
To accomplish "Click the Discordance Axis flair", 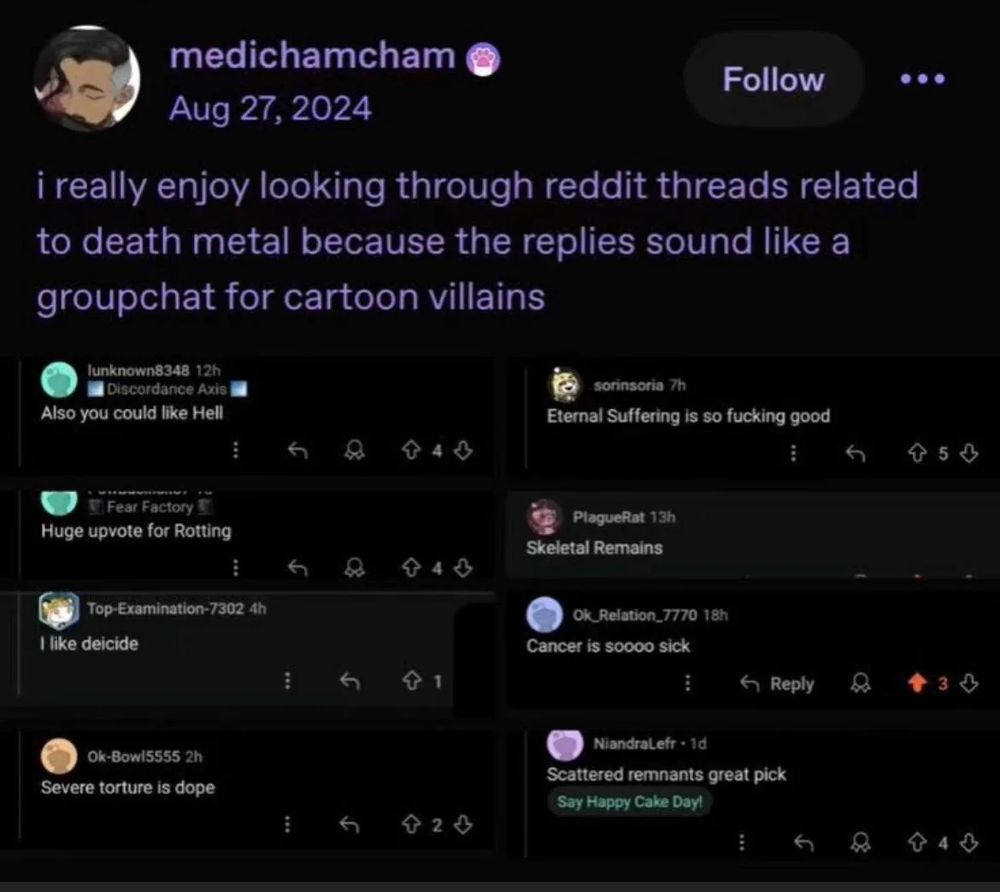I will [166, 388].
